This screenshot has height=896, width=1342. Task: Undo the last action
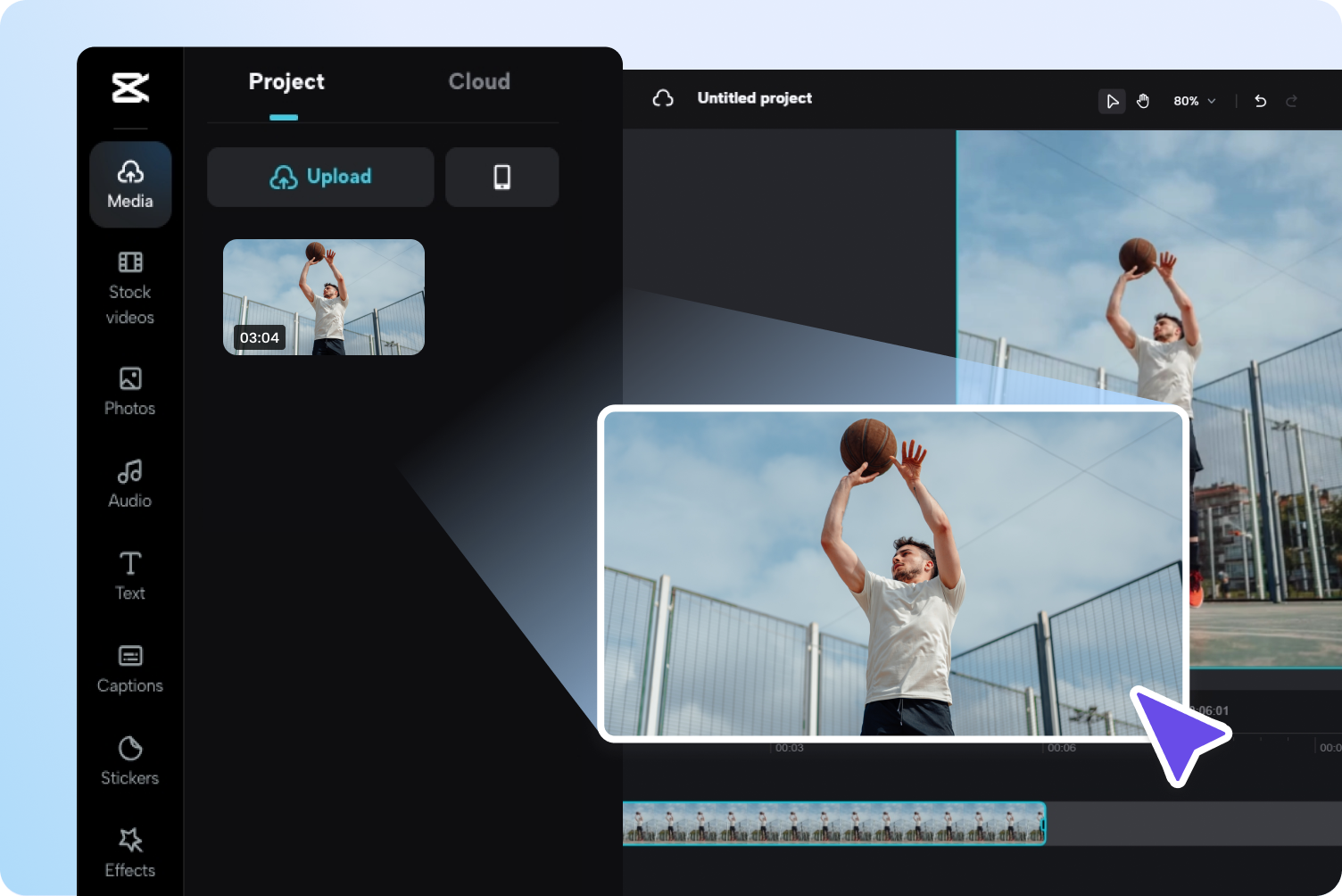coord(1260,101)
